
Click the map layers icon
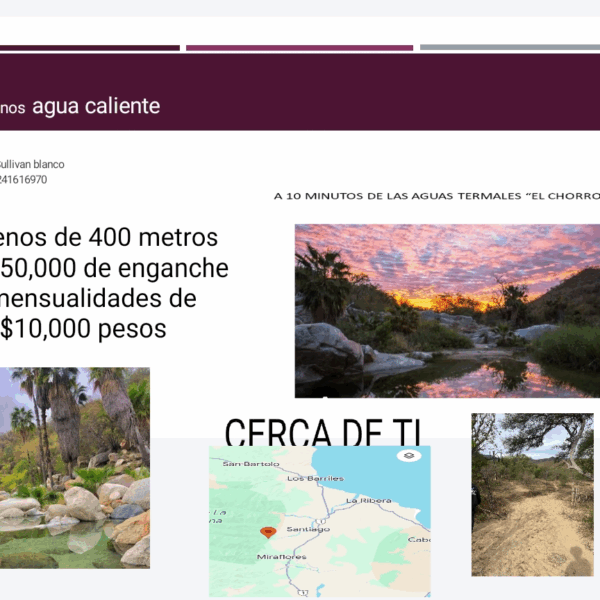[409, 455]
